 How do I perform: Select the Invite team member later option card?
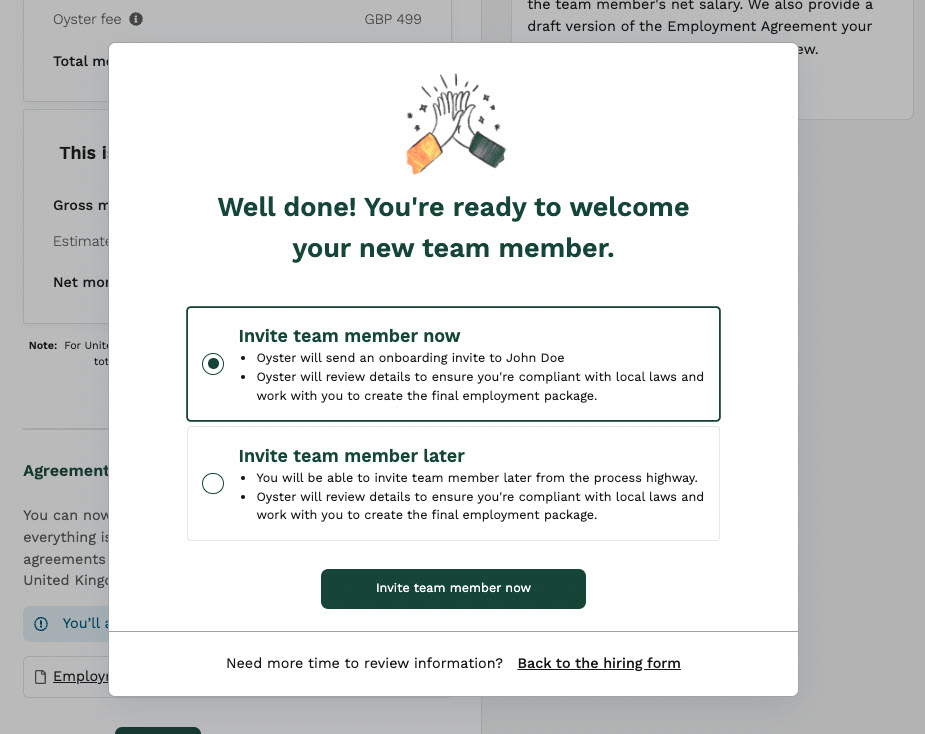[453, 482]
